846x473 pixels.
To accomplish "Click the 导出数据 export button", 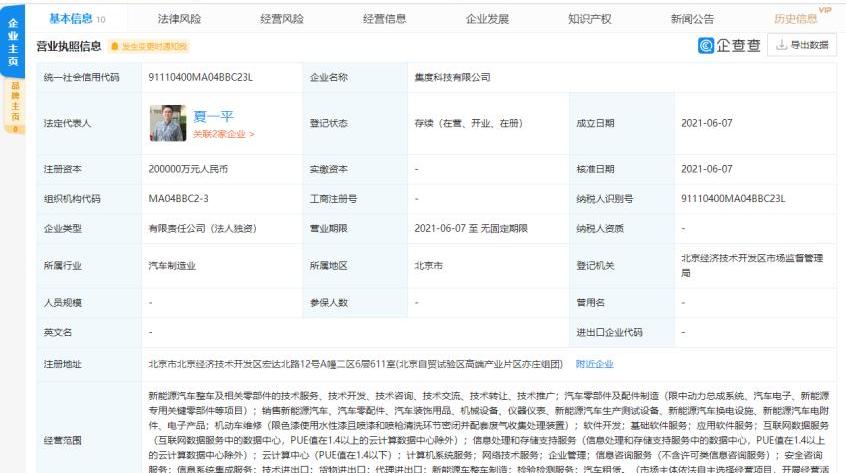I will click(x=802, y=45).
